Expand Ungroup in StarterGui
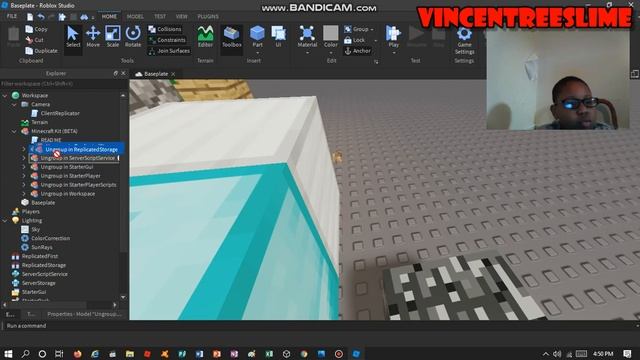Screen dimensions: 640x360 24,167
